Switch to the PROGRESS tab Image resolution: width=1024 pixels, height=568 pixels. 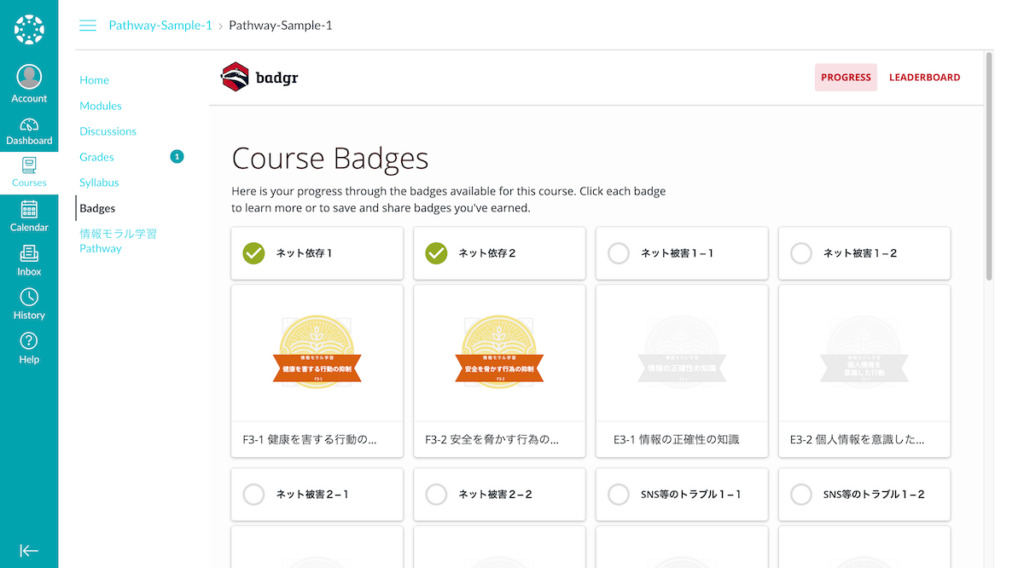846,77
